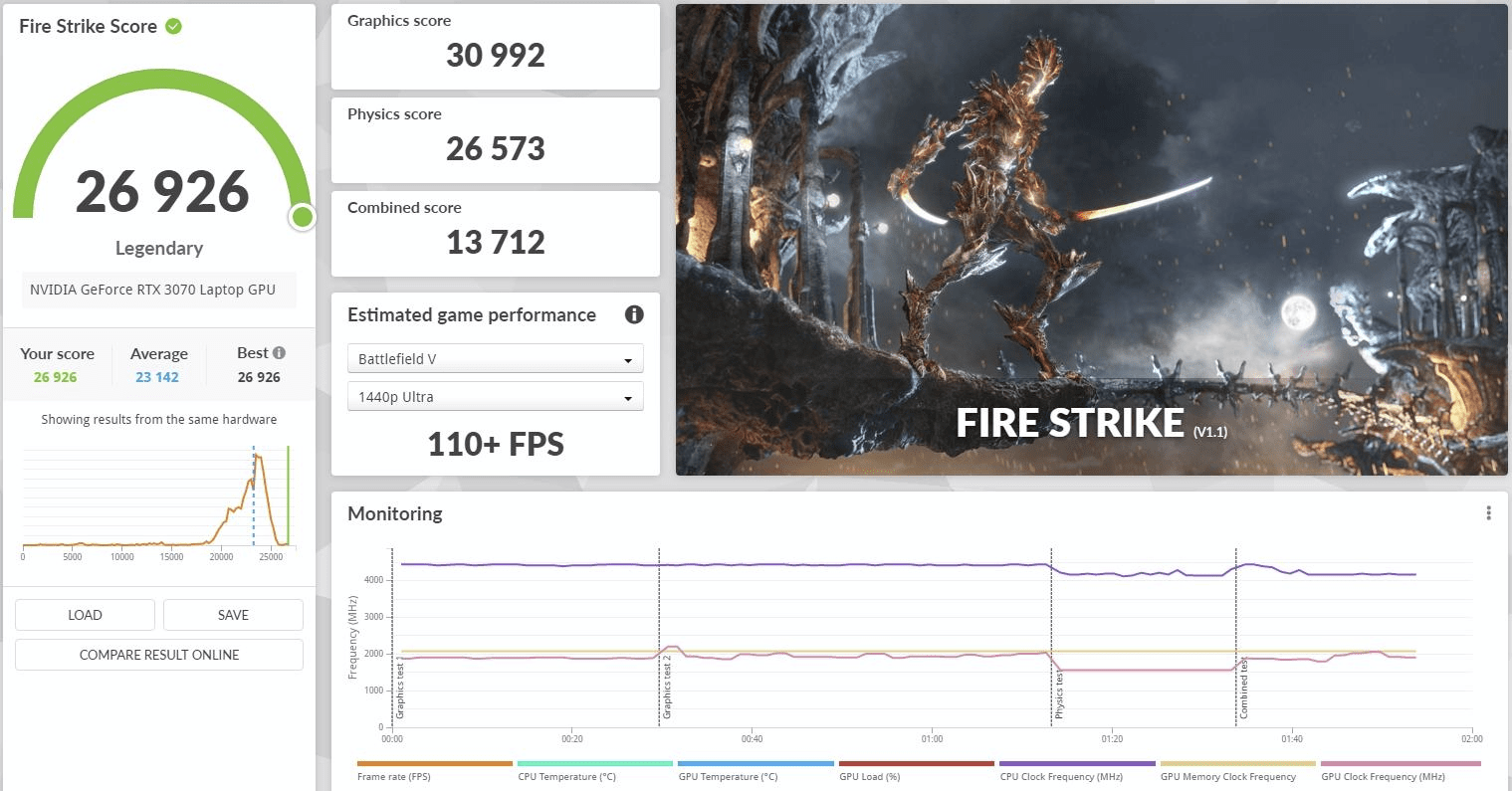Click the LOAD button
1512x791 pixels.
[85, 615]
